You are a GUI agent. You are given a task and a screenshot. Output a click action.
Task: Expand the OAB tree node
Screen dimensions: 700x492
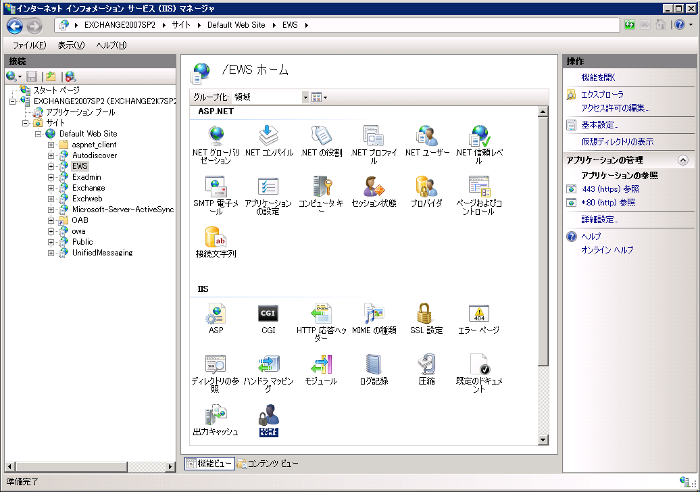51,220
